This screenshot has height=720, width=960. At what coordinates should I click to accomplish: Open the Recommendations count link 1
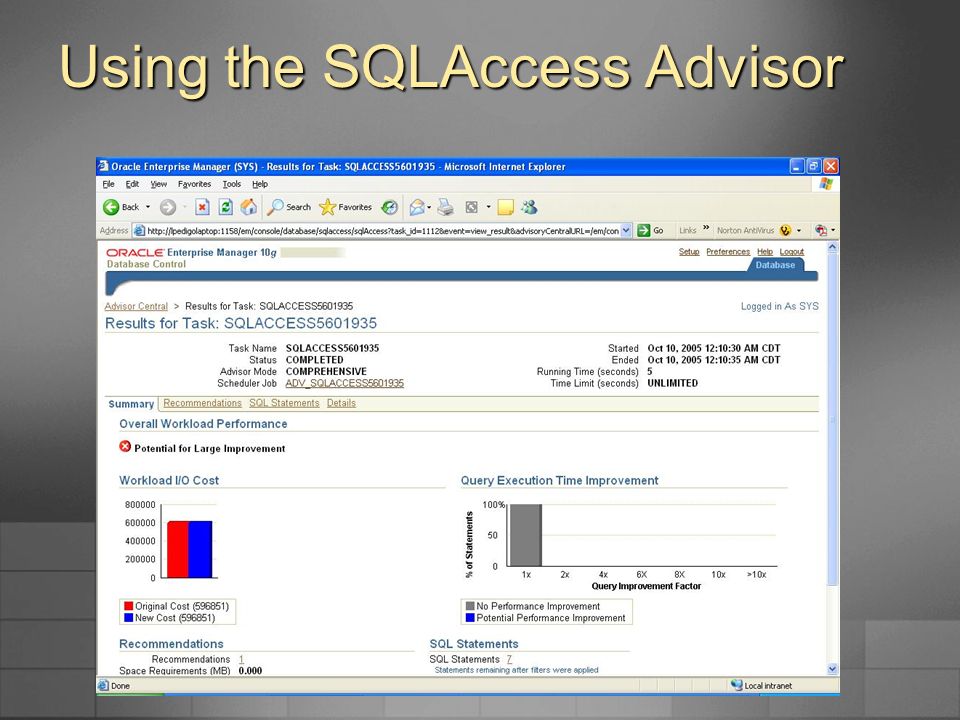click(241, 659)
